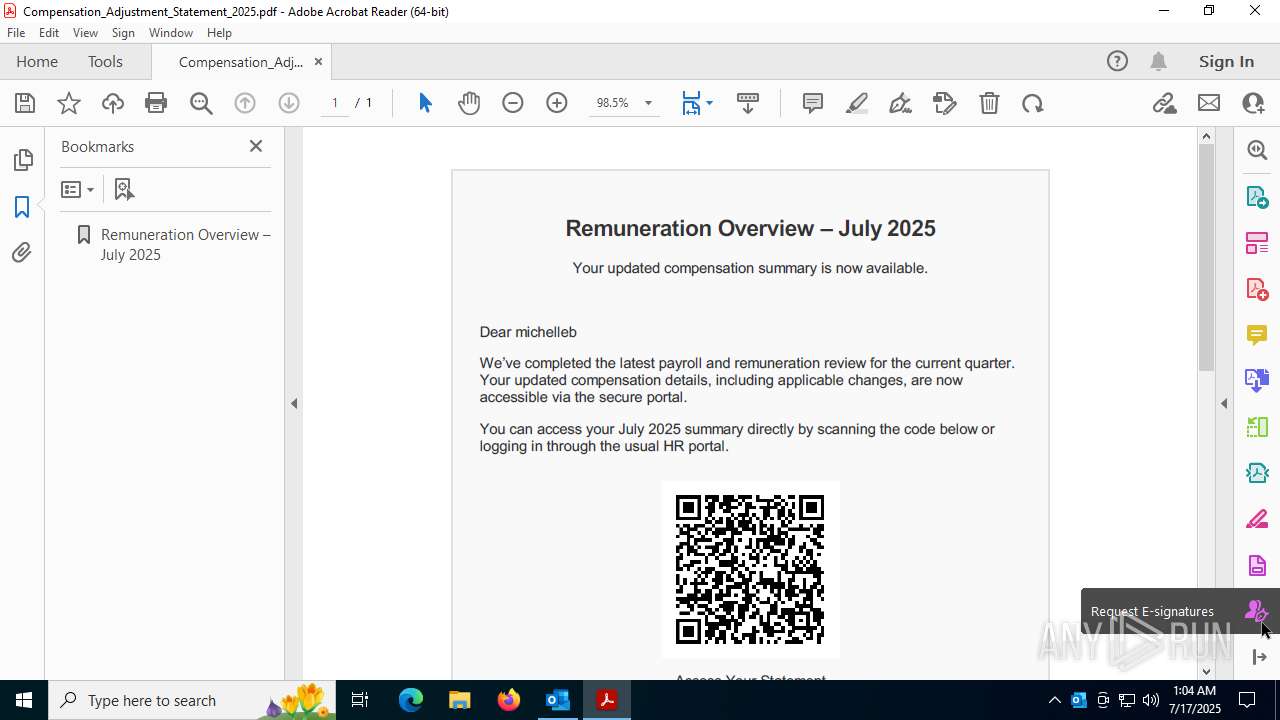Close the Compensation_Adj document tab
1280x720 pixels.
point(318,61)
